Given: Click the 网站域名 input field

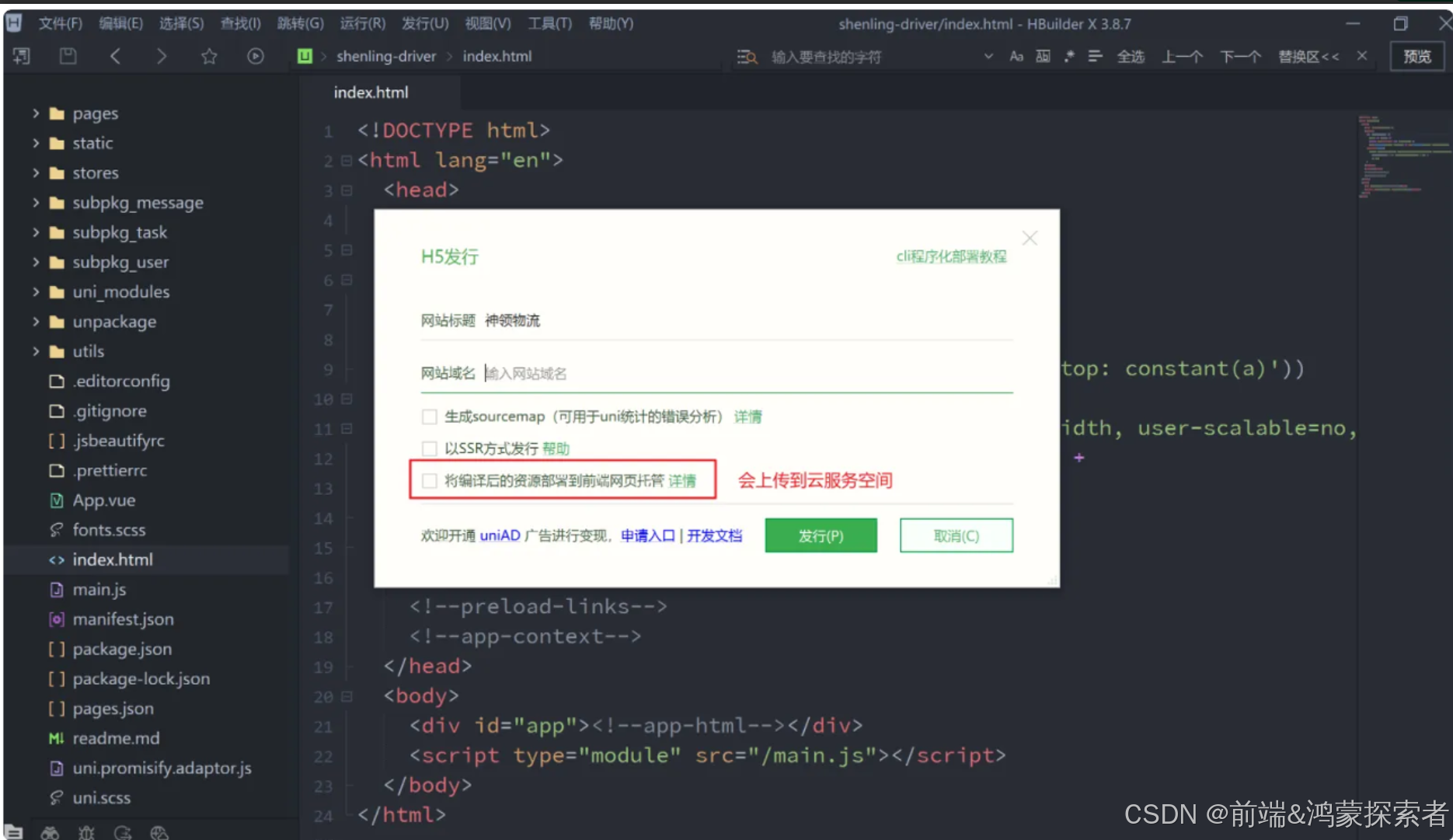Looking at the screenshot, I should point(747,374).
